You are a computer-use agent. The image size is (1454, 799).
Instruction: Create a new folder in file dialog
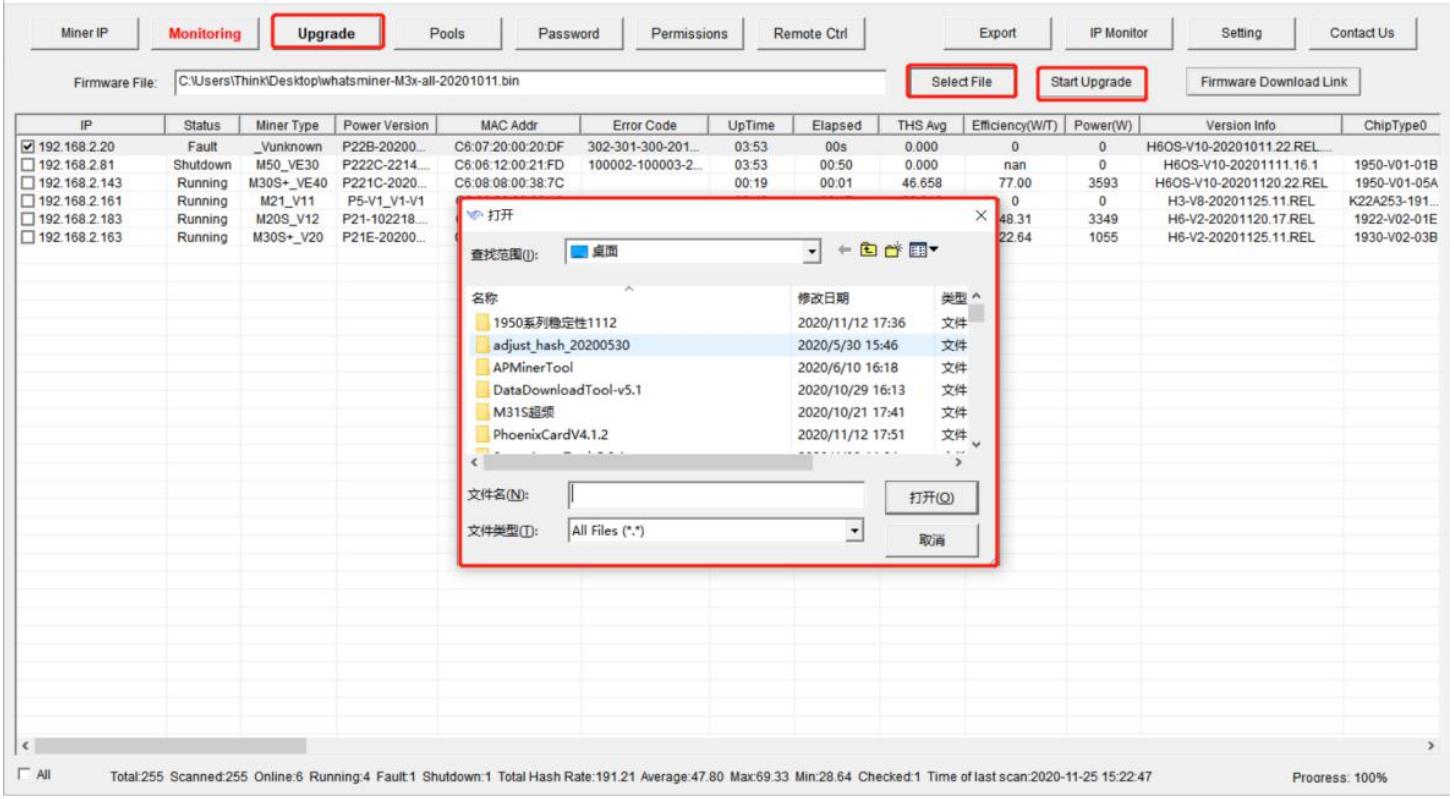(x=892, y=250)
